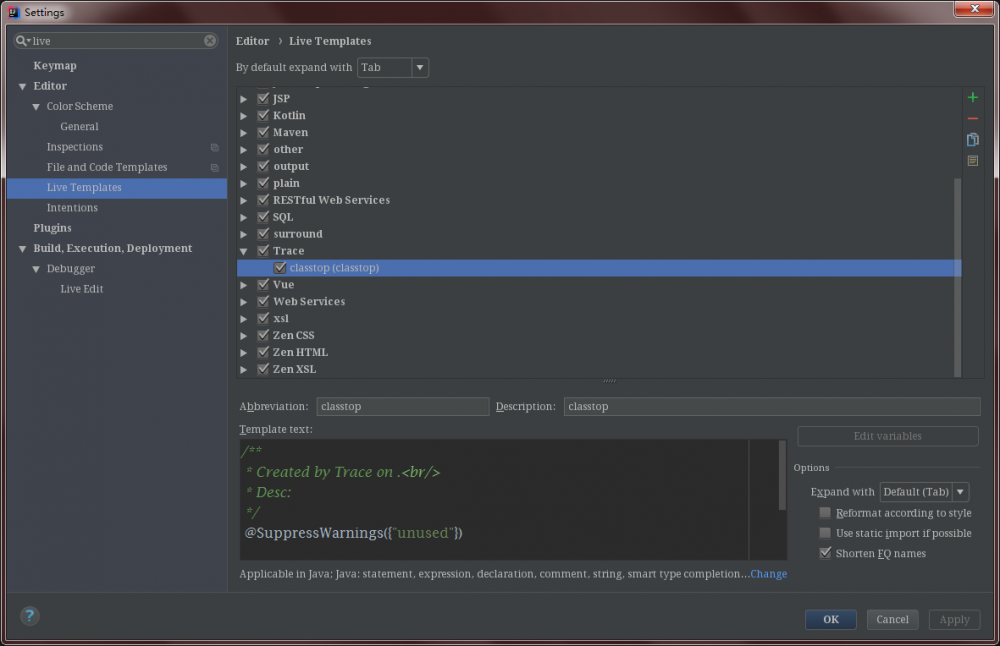Click 'Editor' in the breadcrumb header
The image size is (1000, 646).
tap(252, 41)
